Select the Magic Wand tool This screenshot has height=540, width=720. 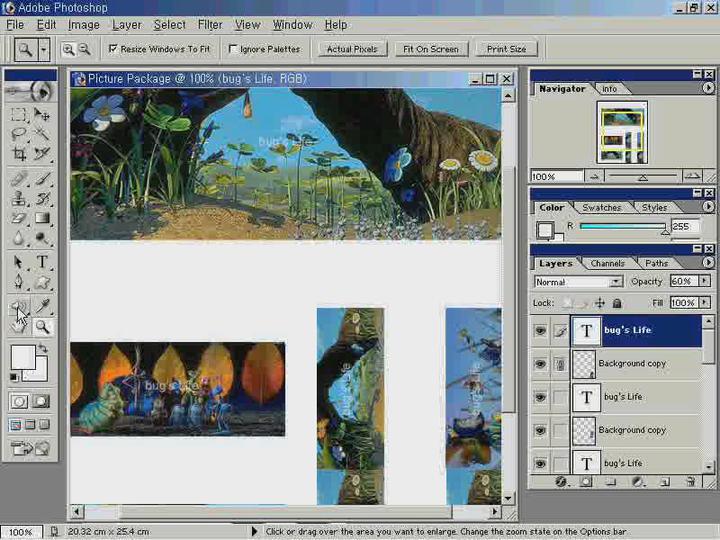(x=42, y=134)
